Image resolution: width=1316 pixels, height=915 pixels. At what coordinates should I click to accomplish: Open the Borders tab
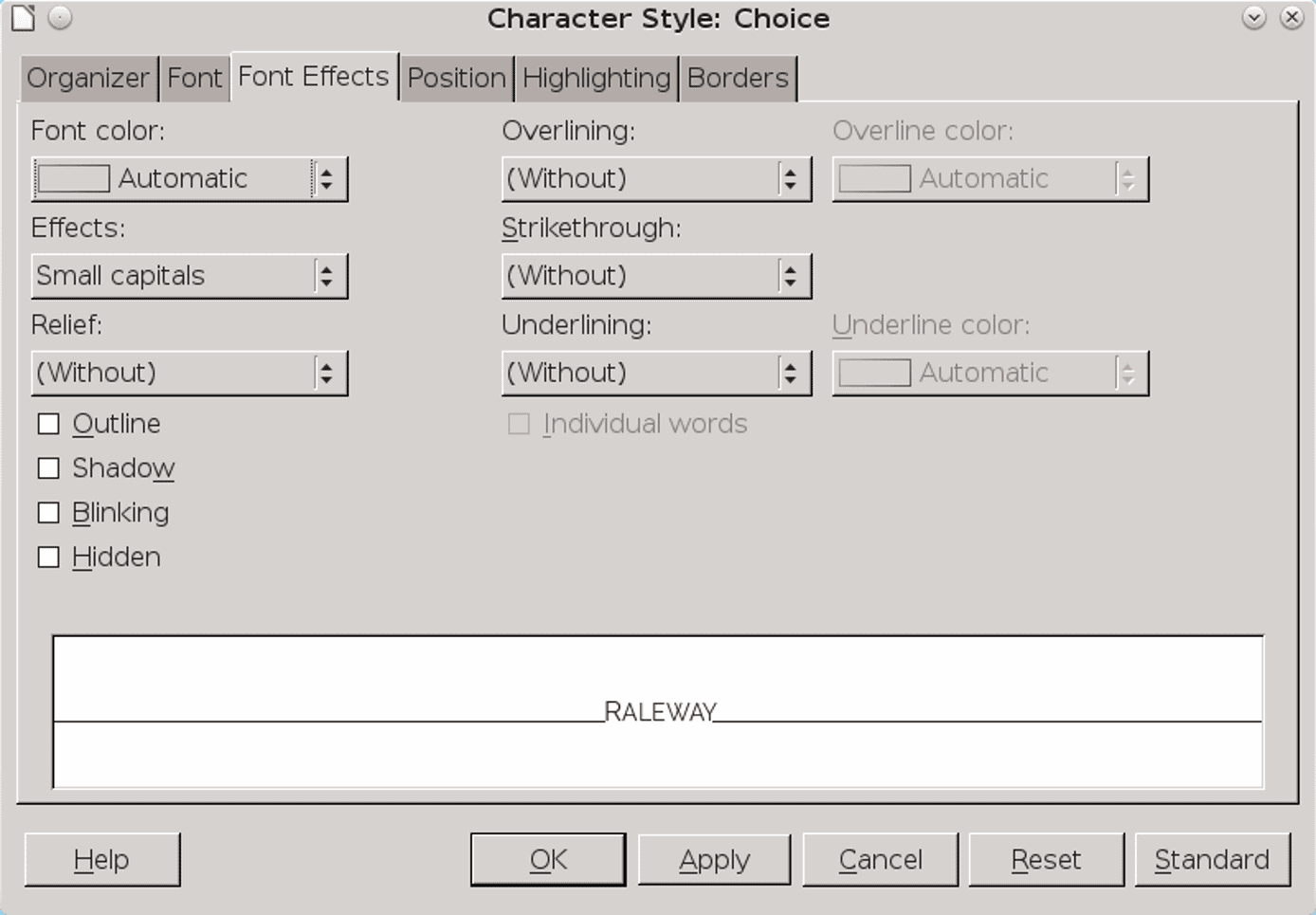pyautogui.click(x=738, y=78)
